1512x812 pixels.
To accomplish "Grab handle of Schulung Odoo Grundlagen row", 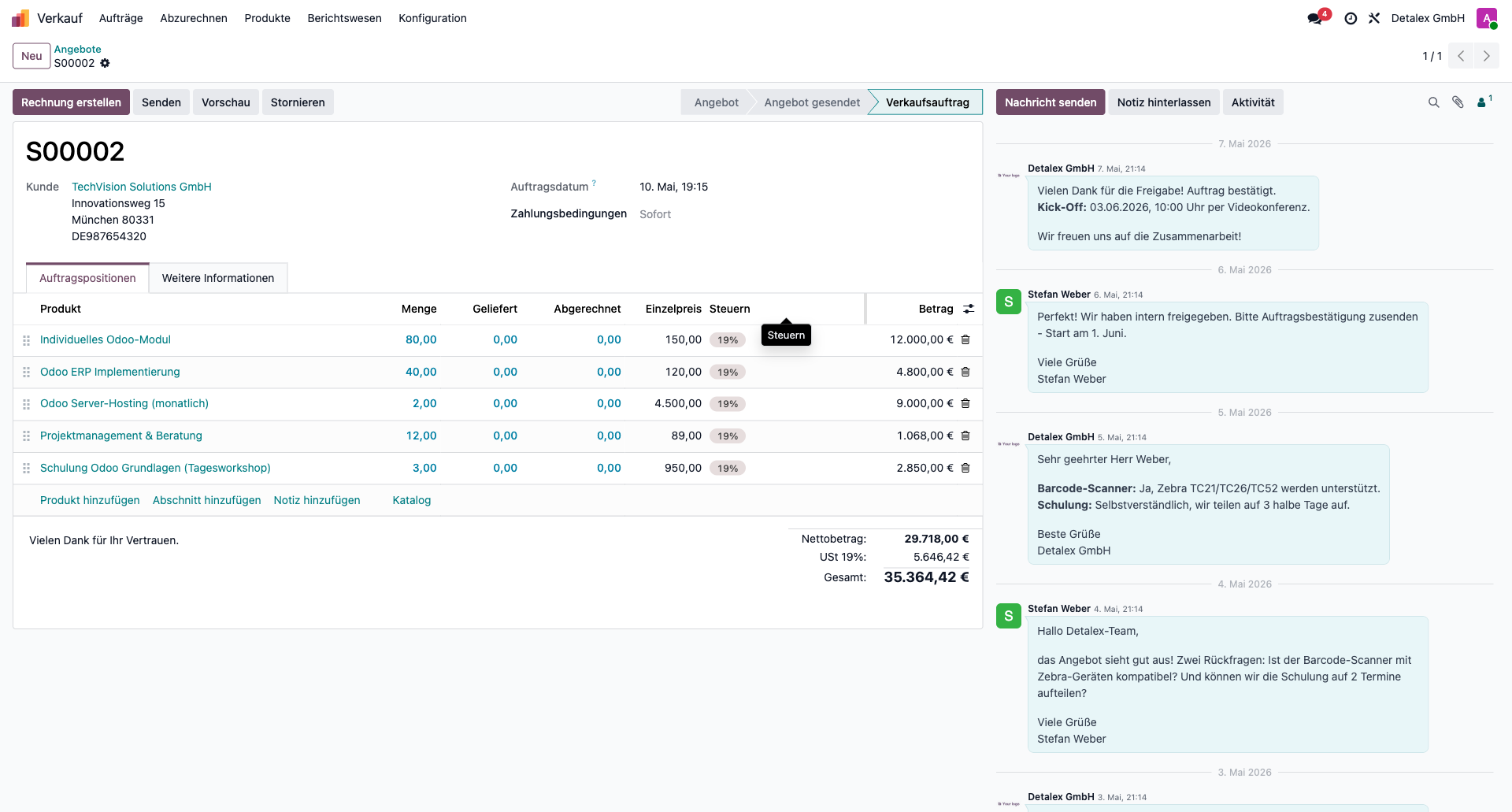I will 26,468.
